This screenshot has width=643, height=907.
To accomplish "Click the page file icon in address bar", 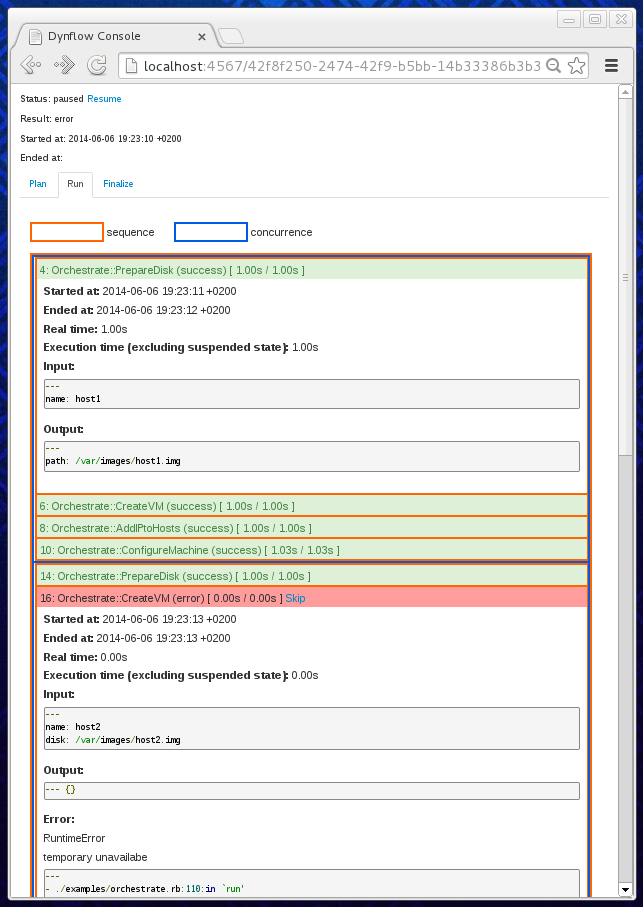I will coord(131,66).
